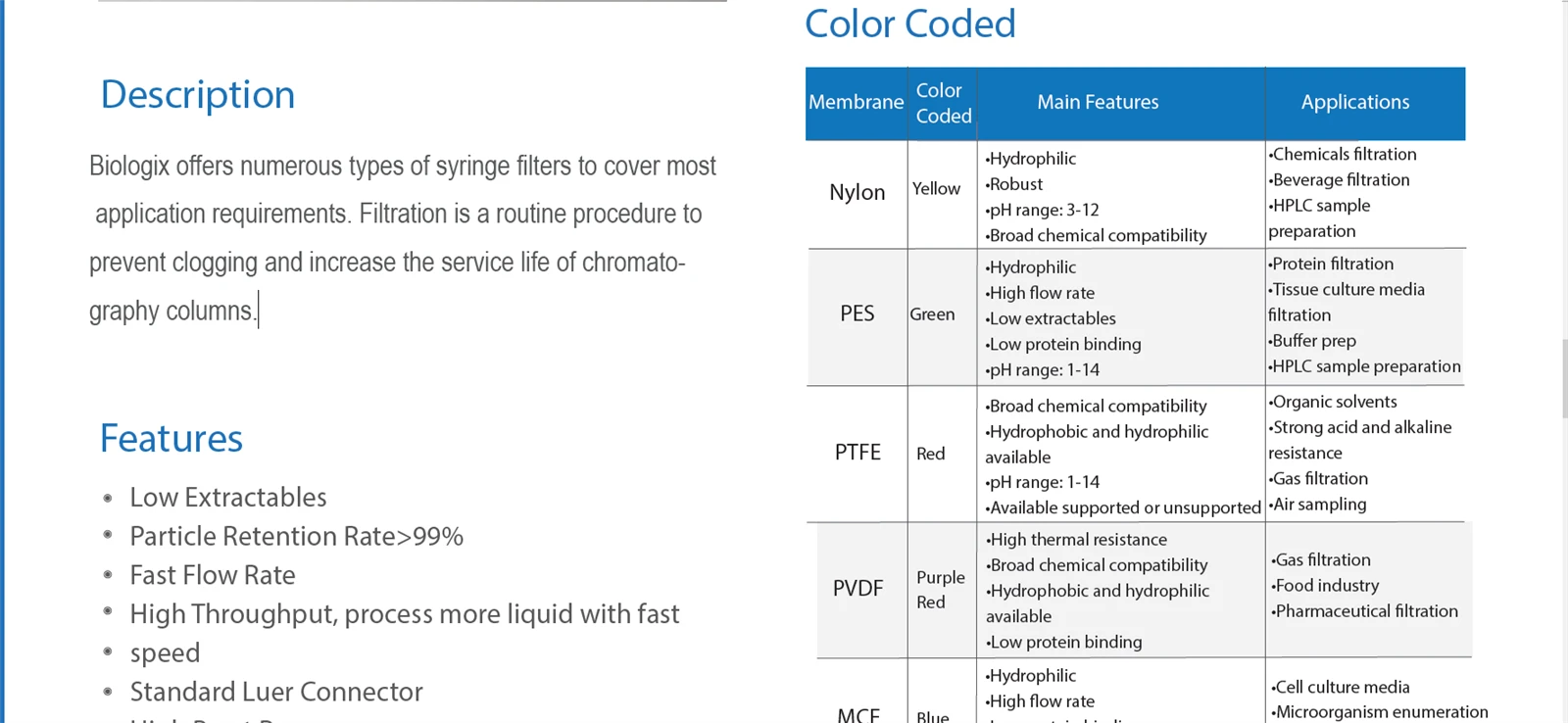
Task: Select the Membrane column header
Action: (857, 103)
